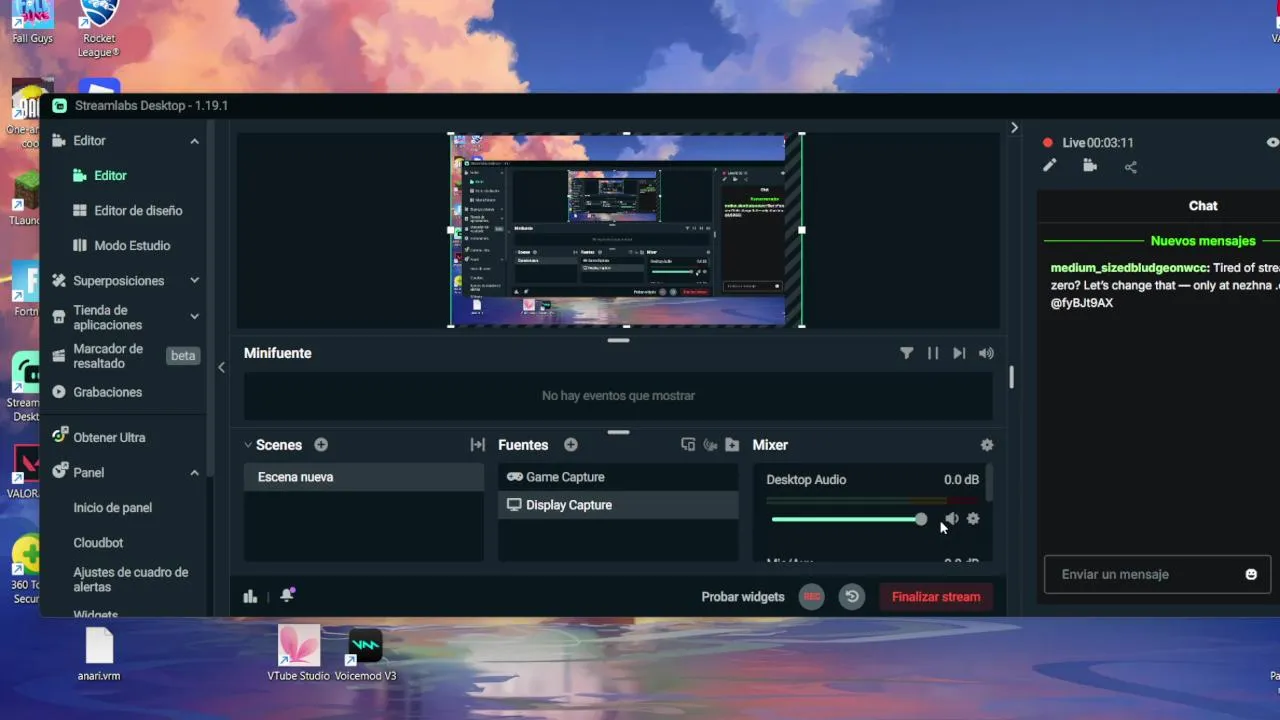Open Mixer advanced audio settings gear
Screen dimensions: 1280x720
(x=987, y=445)
